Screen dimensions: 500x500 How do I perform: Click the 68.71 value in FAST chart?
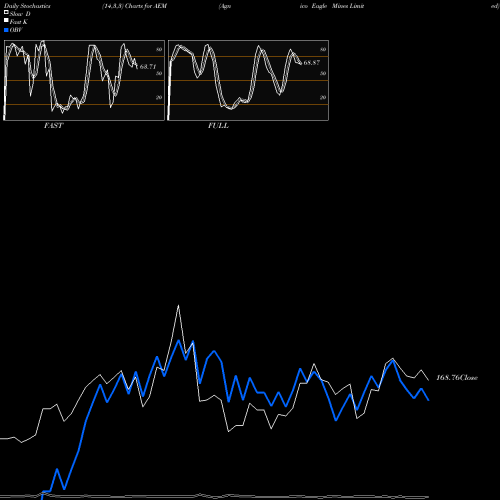point(148,67)
